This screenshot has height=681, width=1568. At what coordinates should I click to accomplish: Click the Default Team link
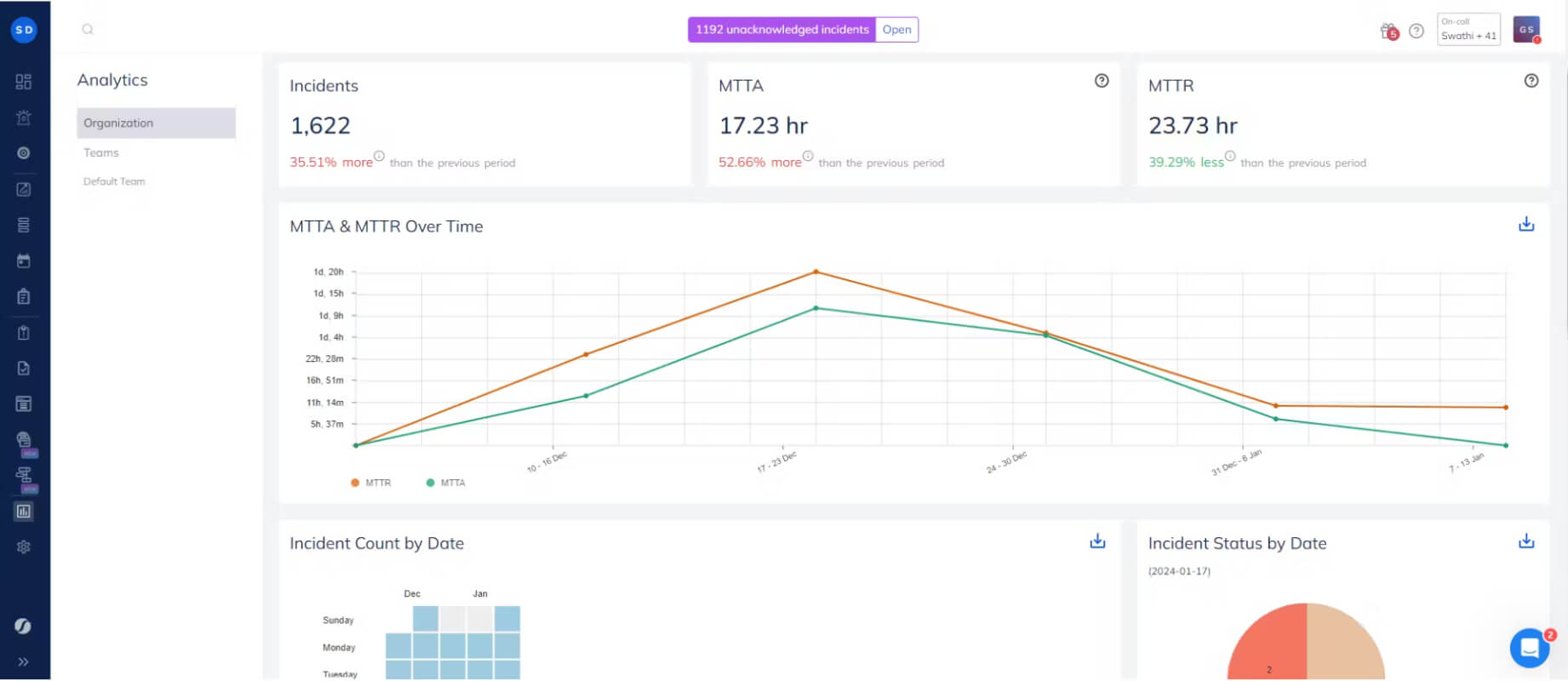[x=114, y=181]
